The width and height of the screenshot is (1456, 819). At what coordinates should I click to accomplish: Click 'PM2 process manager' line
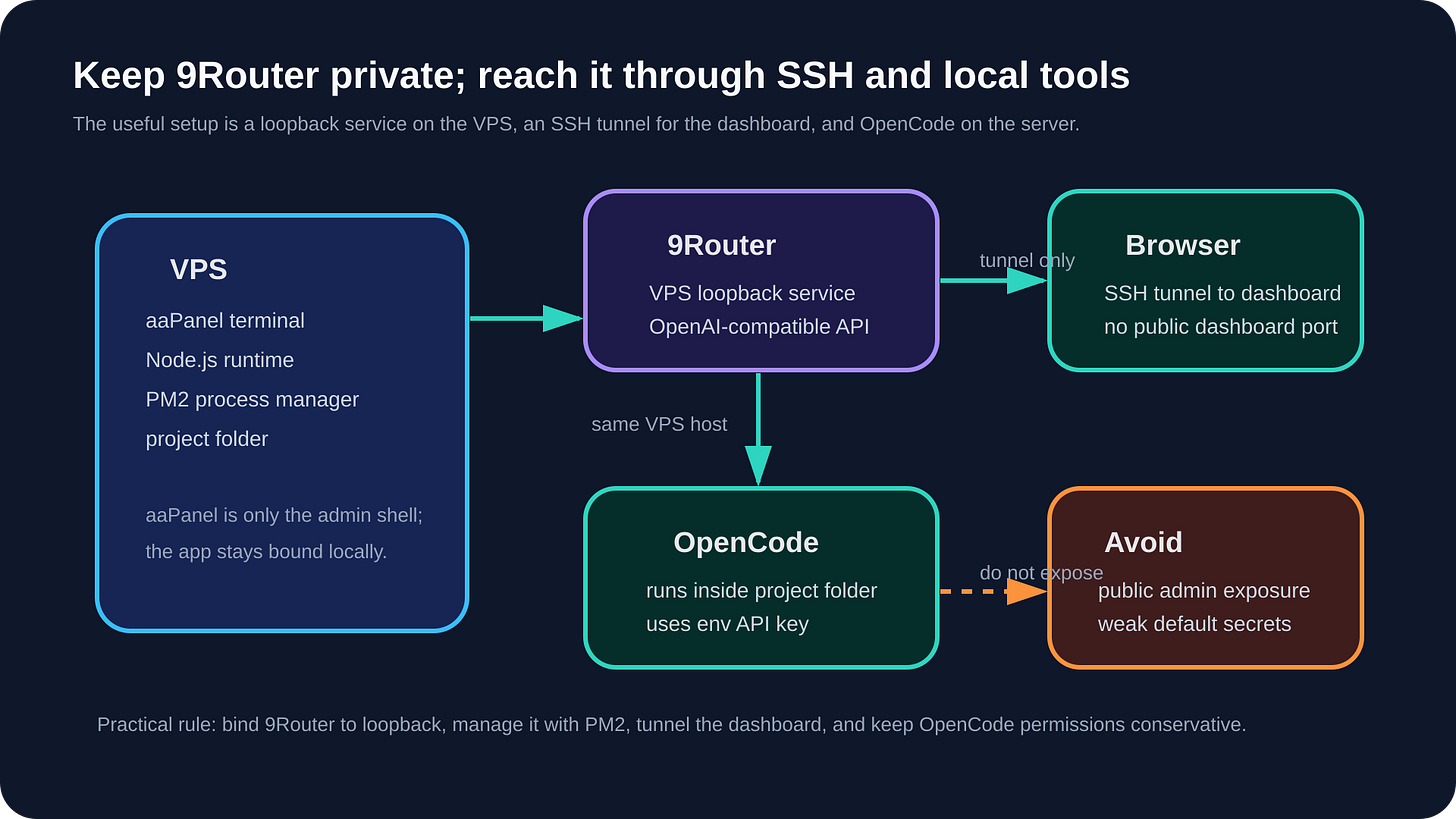[252, 400]
